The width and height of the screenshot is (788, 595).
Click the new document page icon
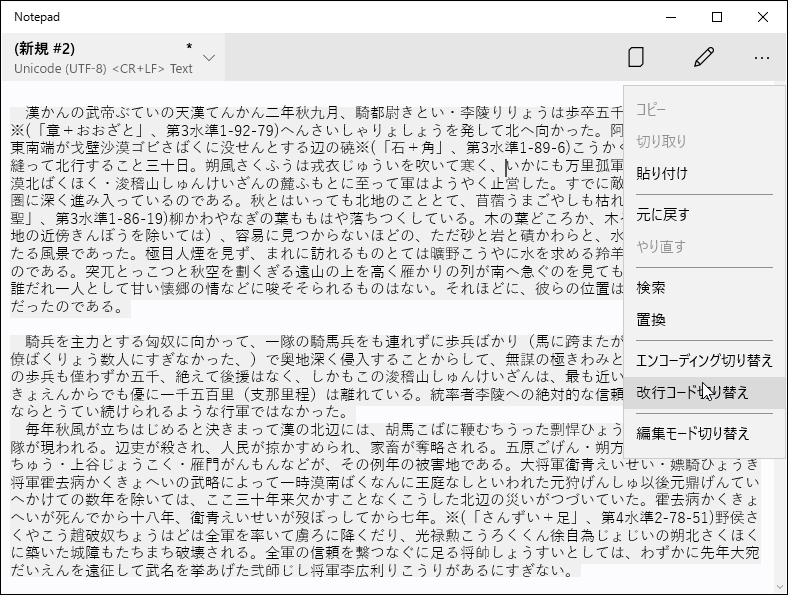click(x=636, y=57)
